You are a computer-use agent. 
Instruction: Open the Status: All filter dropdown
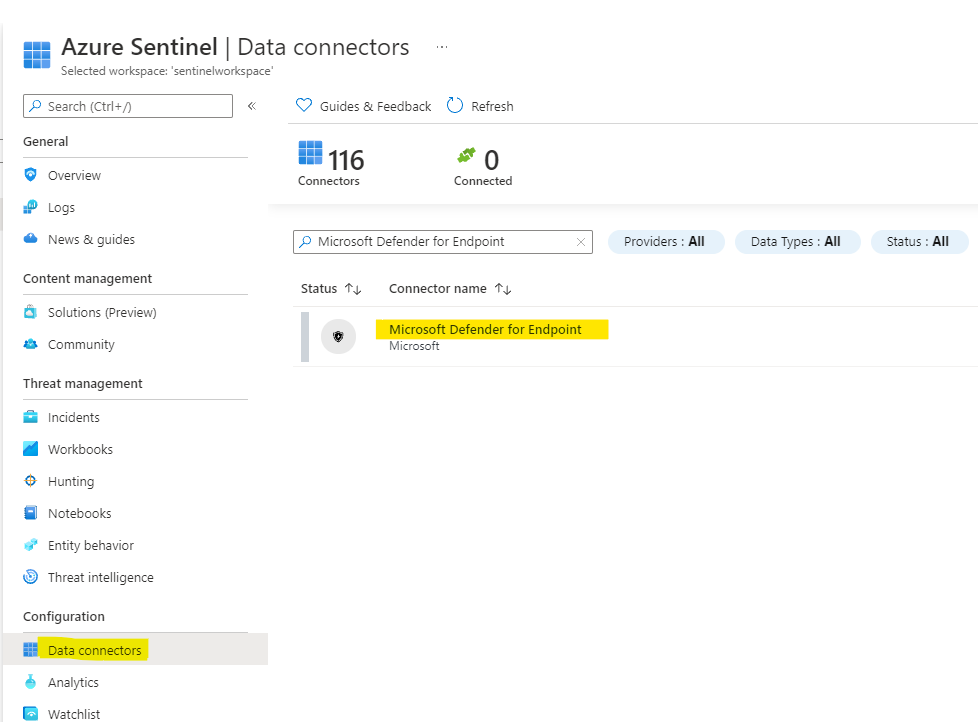coord(919,241)
